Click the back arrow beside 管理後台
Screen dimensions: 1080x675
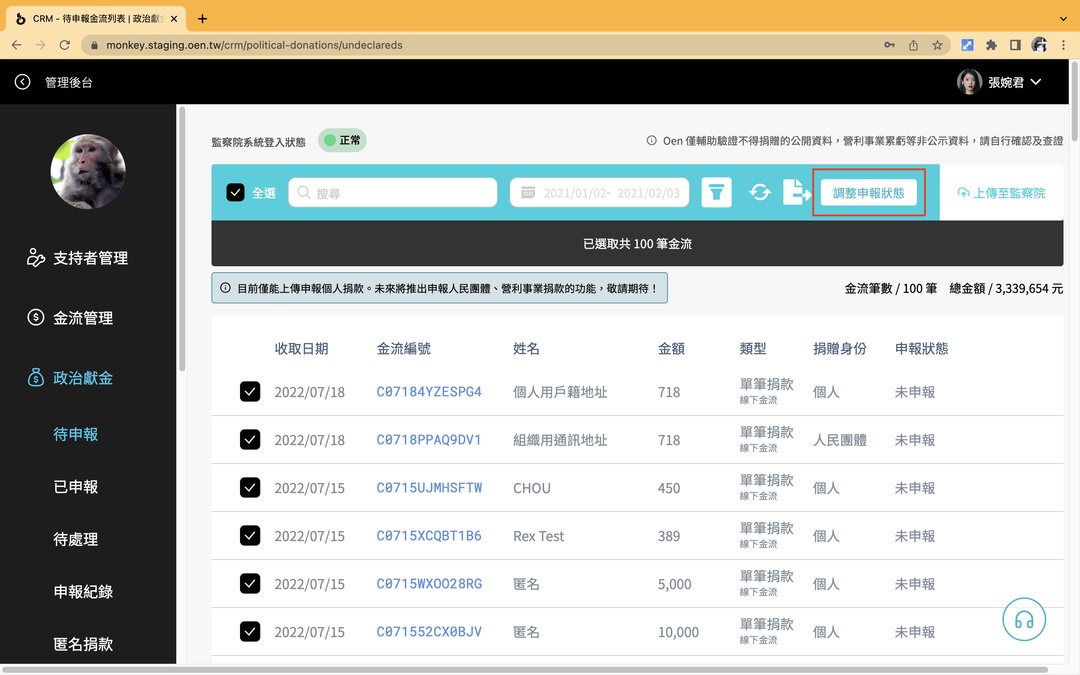click(x=22, y=82)
